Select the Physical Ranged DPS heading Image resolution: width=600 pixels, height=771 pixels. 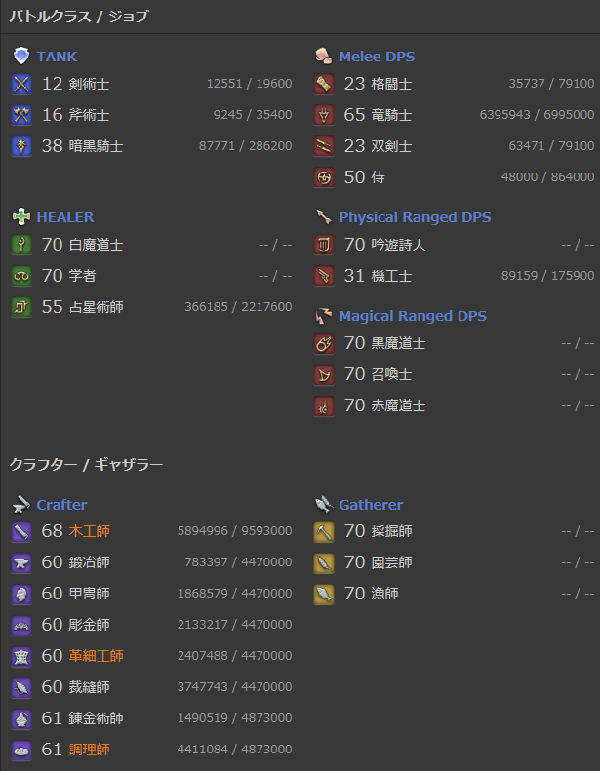click(x=415, y=217)
